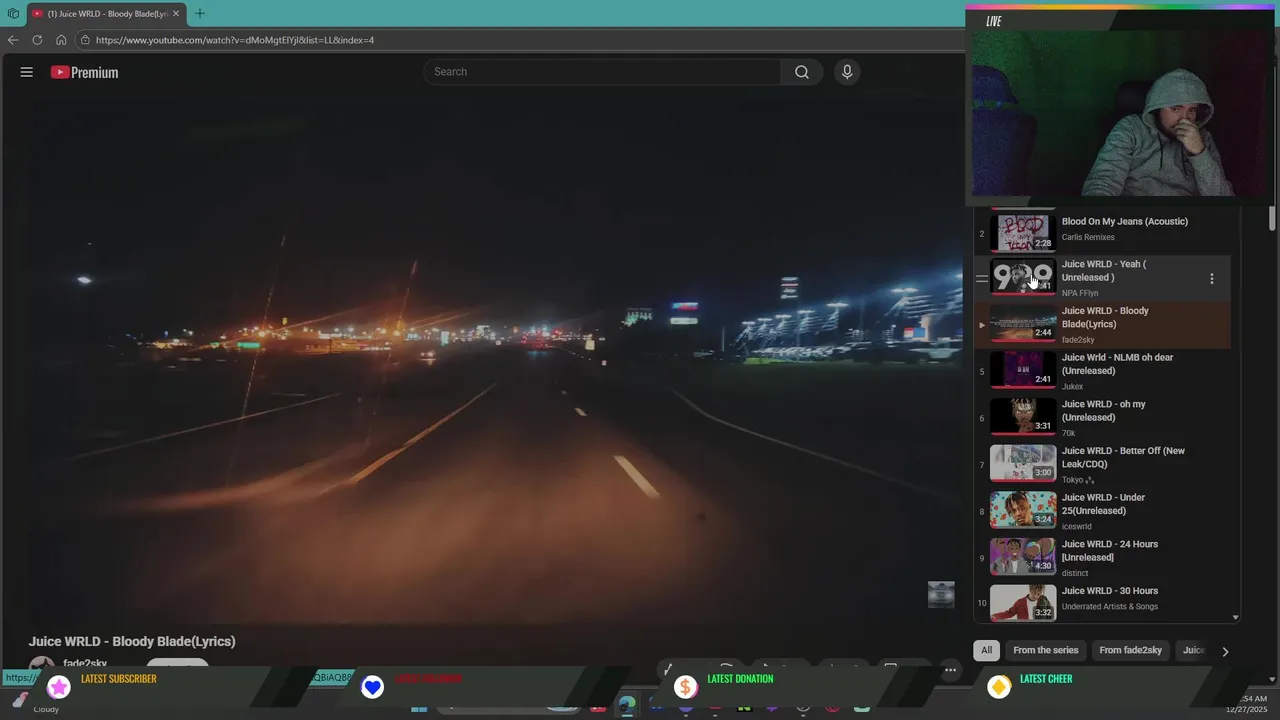Play Juice WRLD - 24 Hours [Unreleased]
This screenshot has width=1280, height=720.
point(1110,551)
